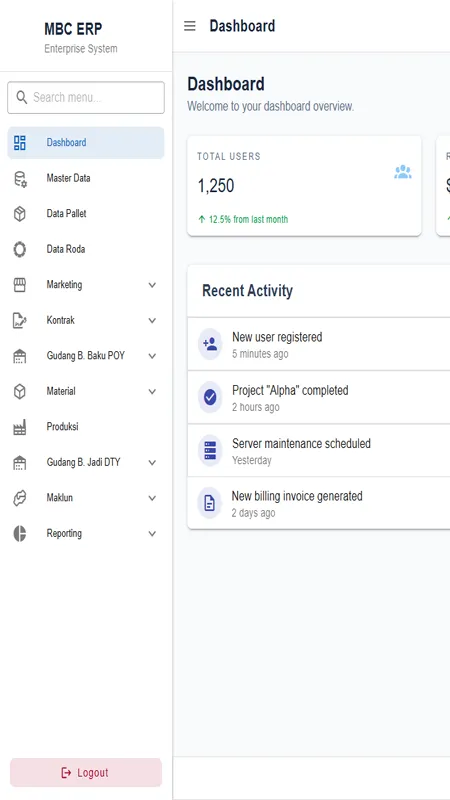450x800 pixels.
Task: Expand the Marketing submenu chevron
Action: 152,285
